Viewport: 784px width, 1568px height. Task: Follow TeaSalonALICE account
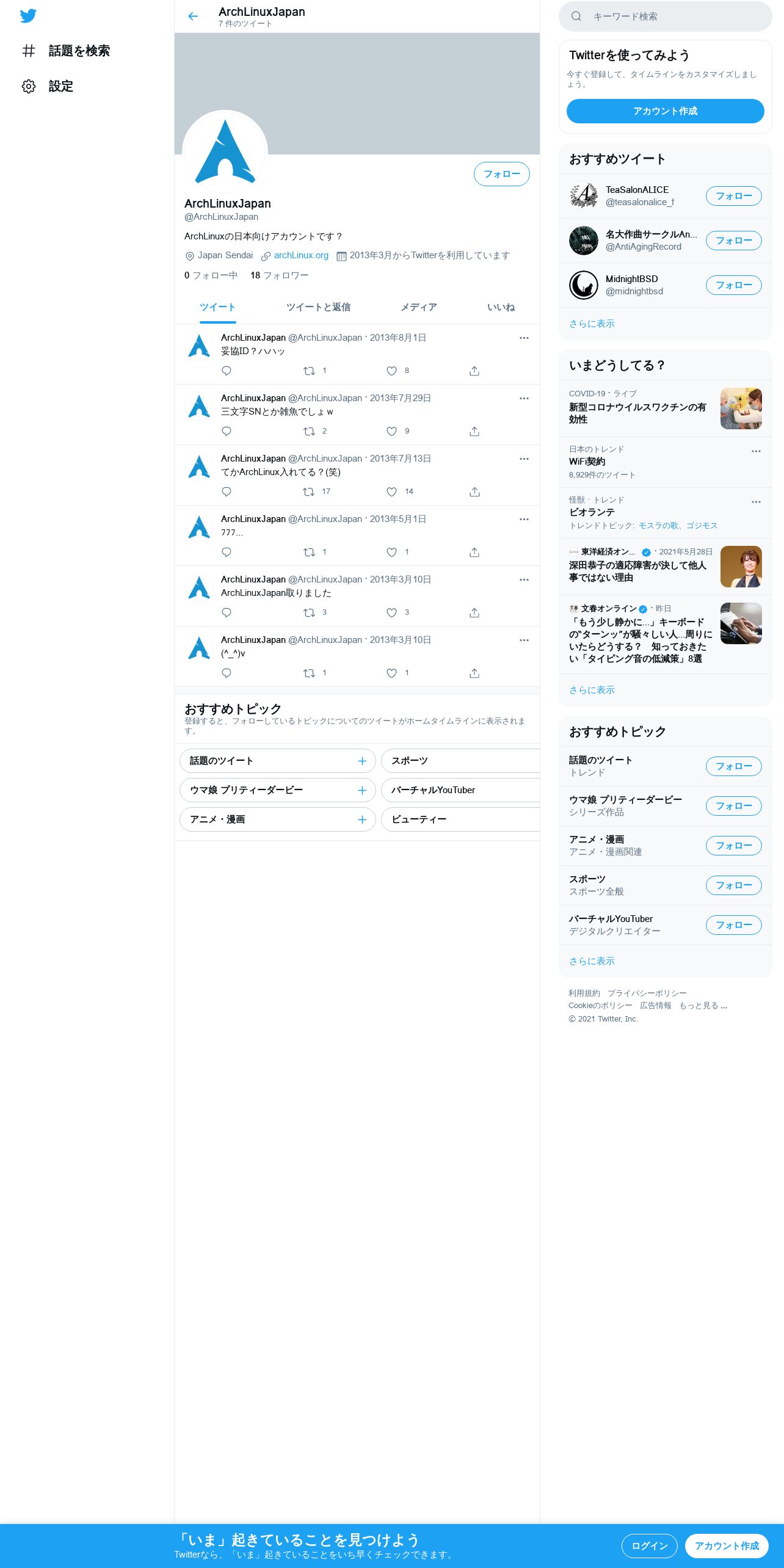pyautogui.click(x=734, y=196)
